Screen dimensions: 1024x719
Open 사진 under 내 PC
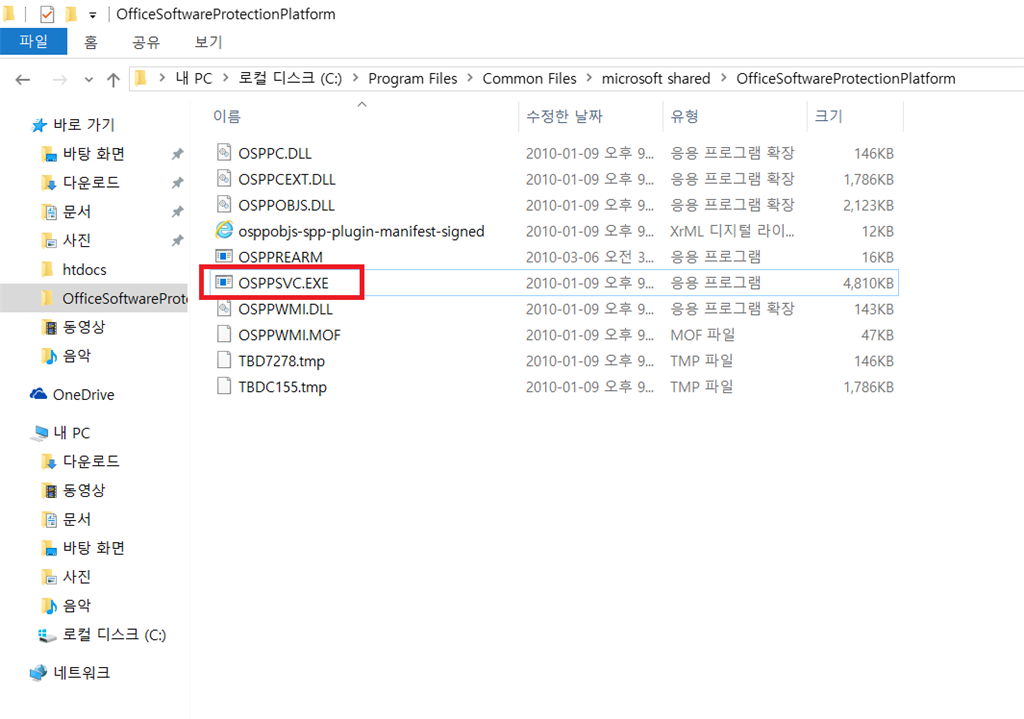[x=76, y=577]
